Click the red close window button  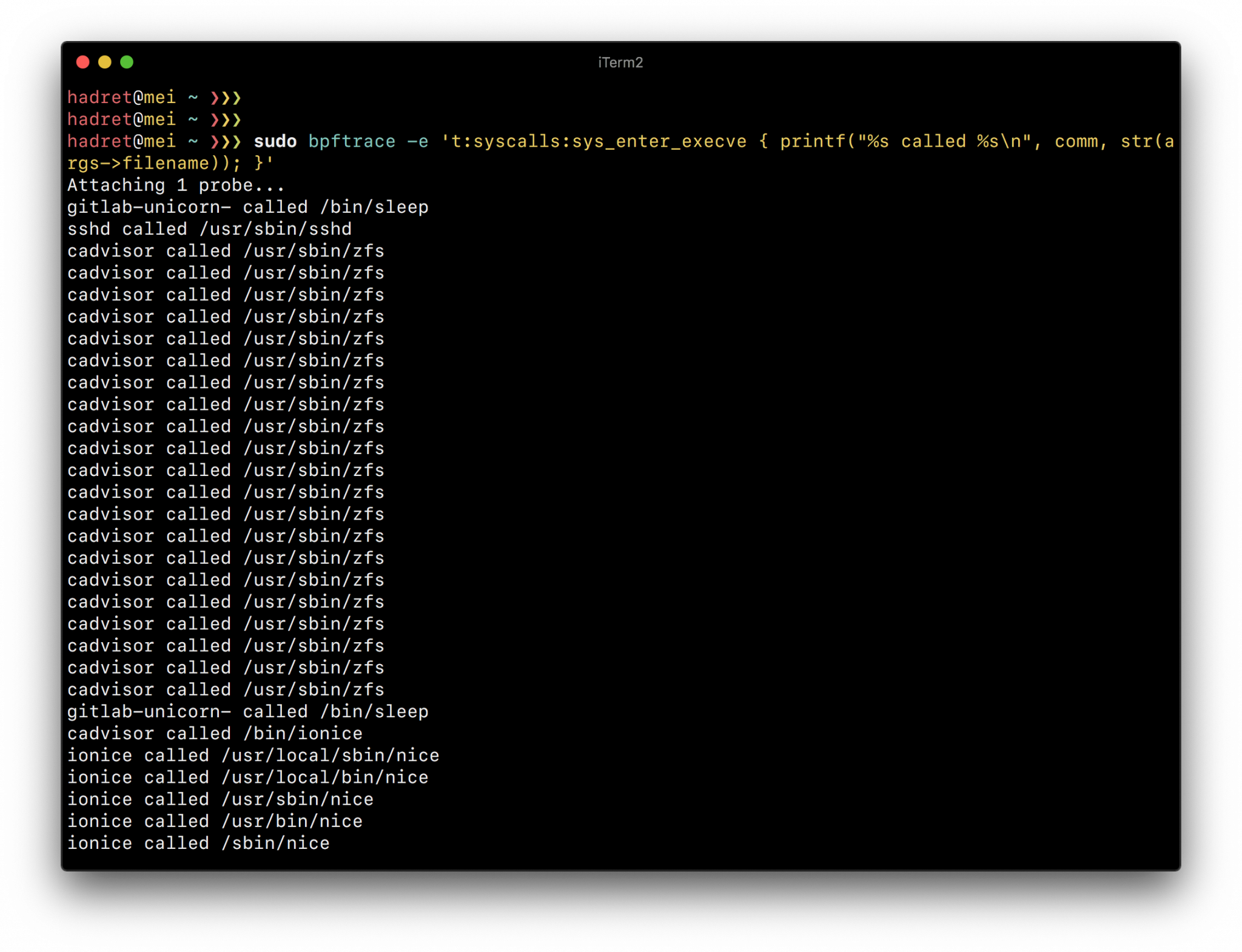point(83,62)
